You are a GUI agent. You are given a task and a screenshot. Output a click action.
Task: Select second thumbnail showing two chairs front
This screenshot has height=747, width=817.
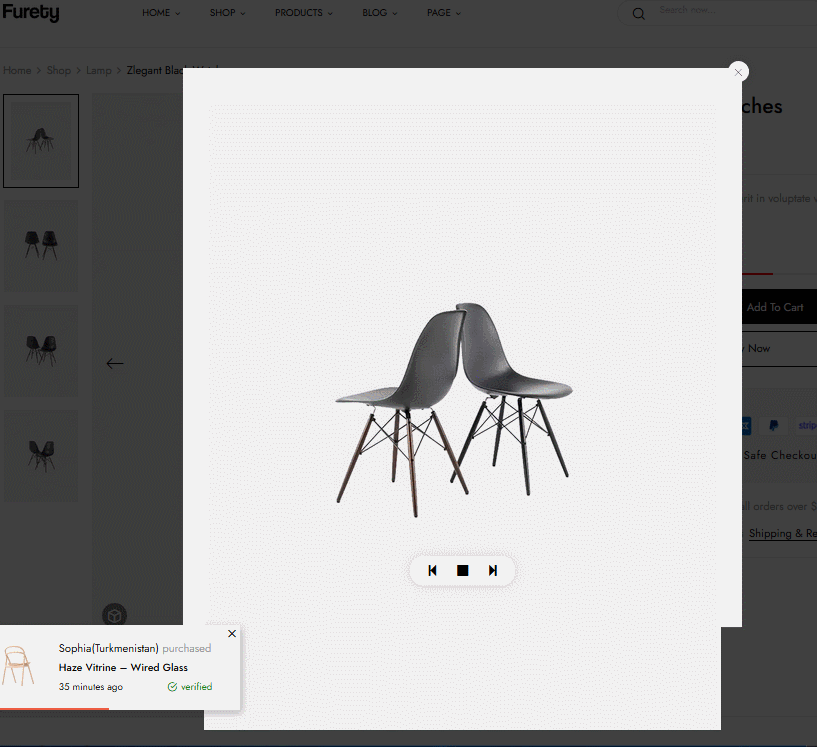pos(41,246)
